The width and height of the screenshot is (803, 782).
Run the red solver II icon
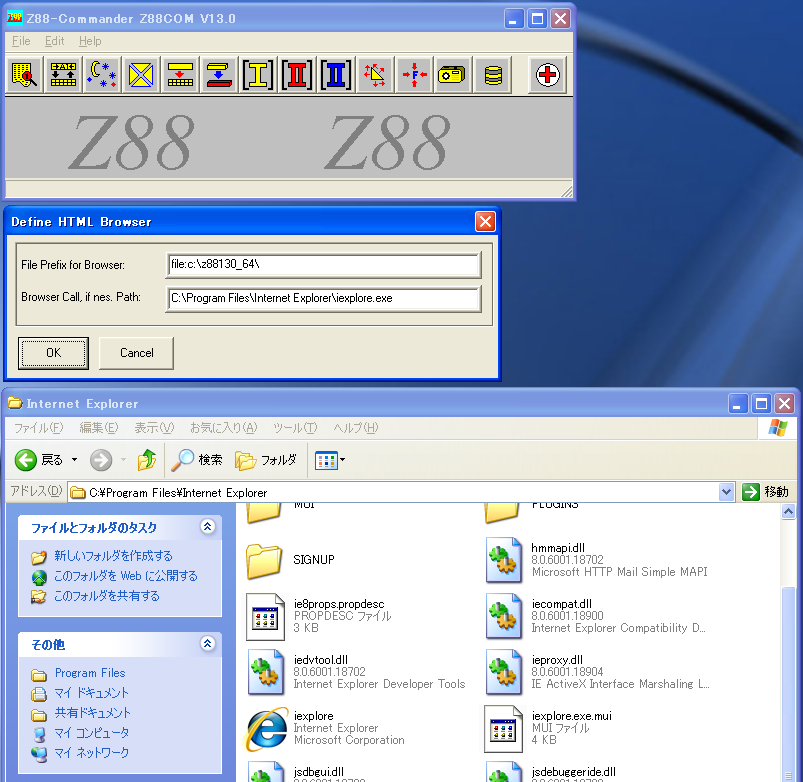pyautogui.click(x=297, y=75)
